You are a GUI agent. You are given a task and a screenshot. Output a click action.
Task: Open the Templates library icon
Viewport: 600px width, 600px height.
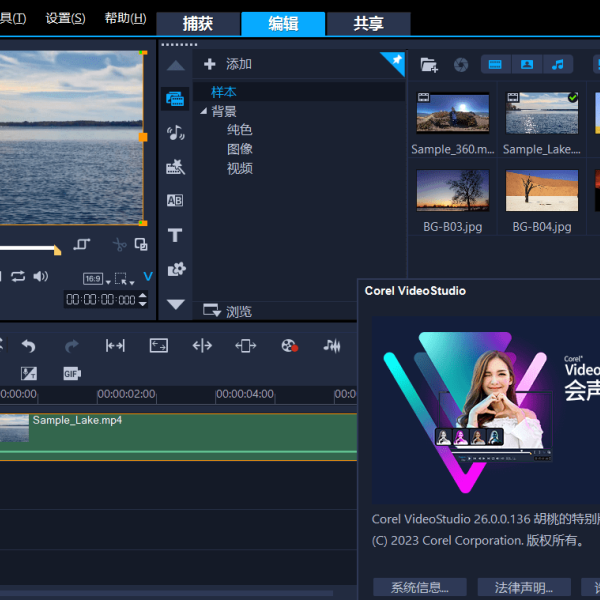(175, 167)
